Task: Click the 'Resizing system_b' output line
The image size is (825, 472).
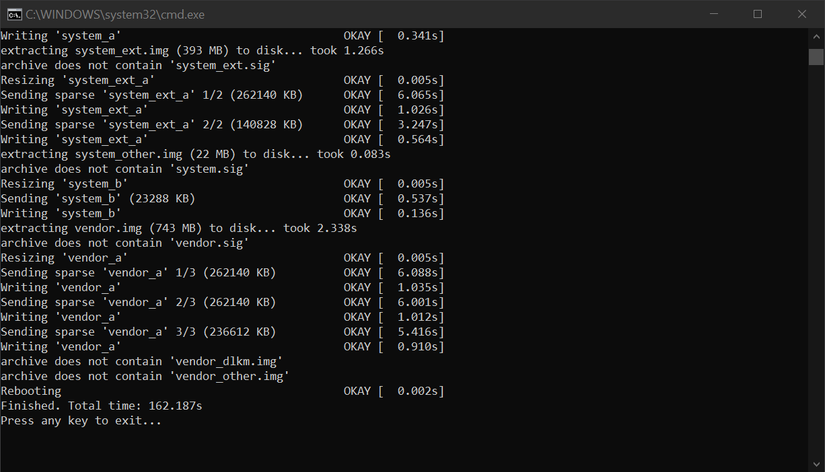Action: tap(64, 183)
